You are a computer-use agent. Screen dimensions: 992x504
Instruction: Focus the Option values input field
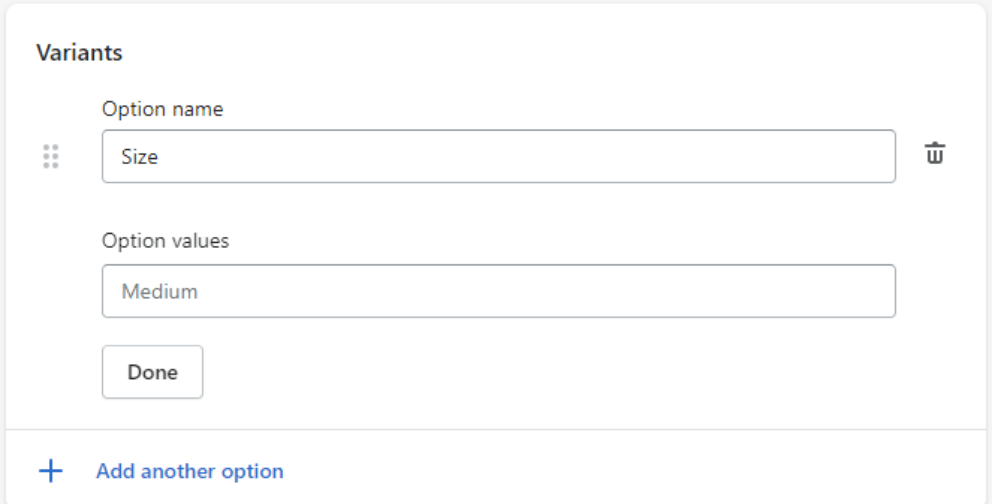(x=499, y=291)
